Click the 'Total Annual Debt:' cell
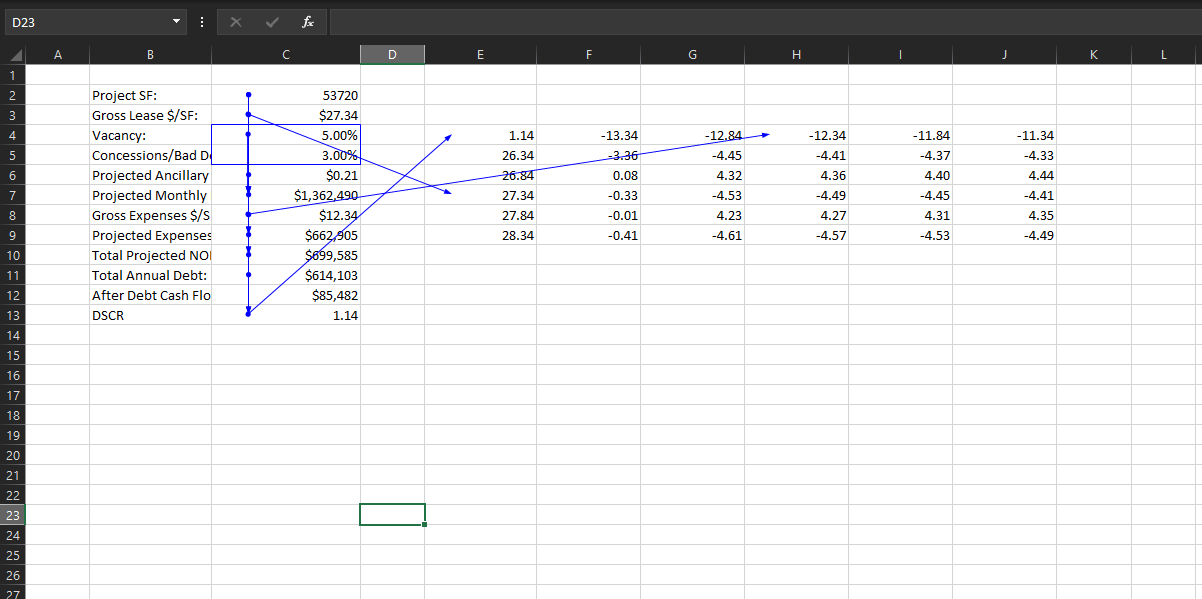 point(150,275)
